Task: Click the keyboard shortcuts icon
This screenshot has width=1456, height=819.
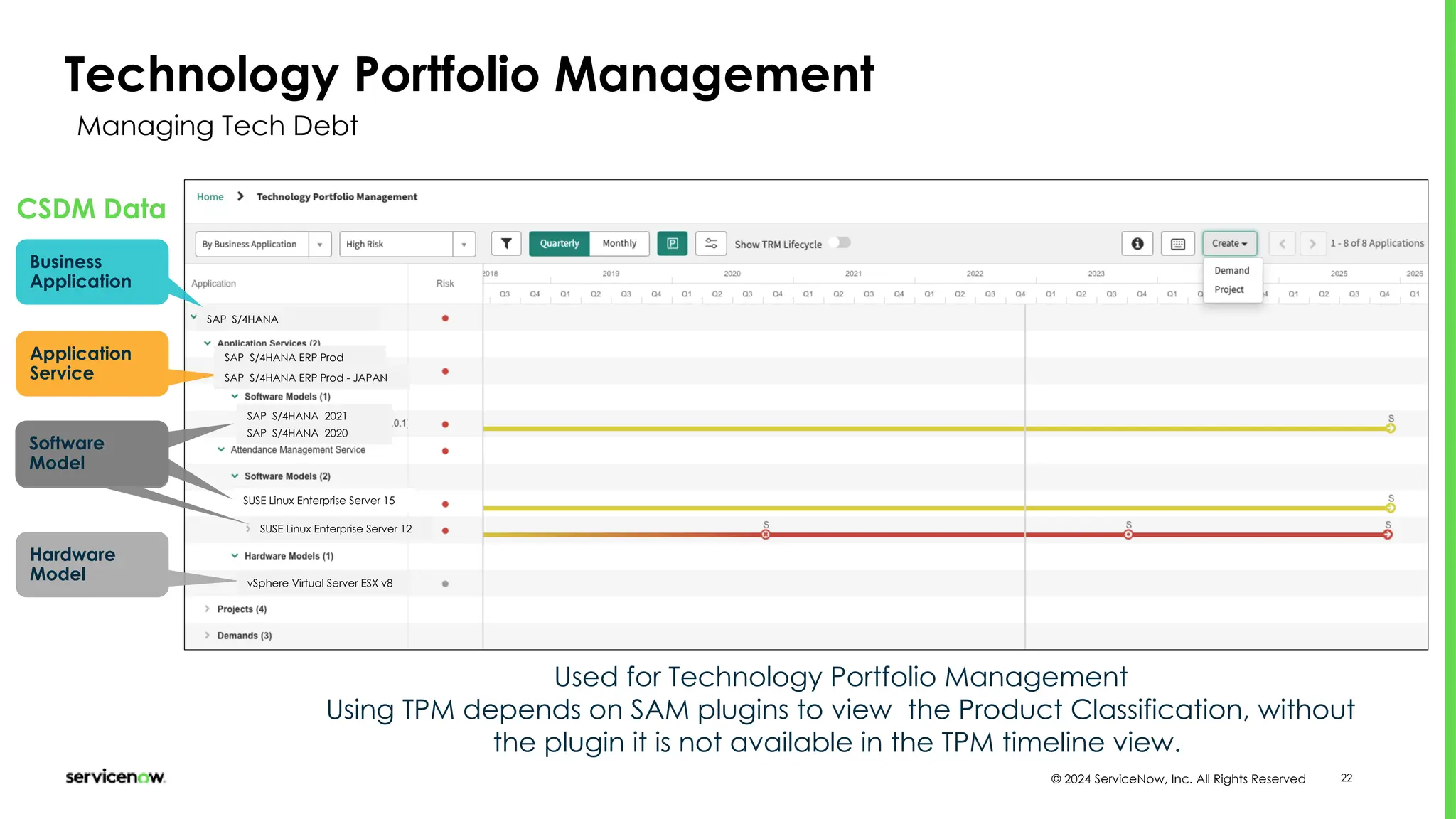Action: [x=1177, y=244]
